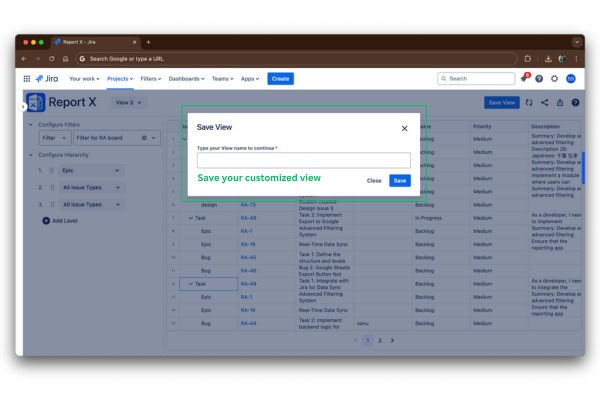Open the level 3 All Issue Types dropdown
Image resolution: width=600 pixels, height=400 pixels.
click(91, 205)
